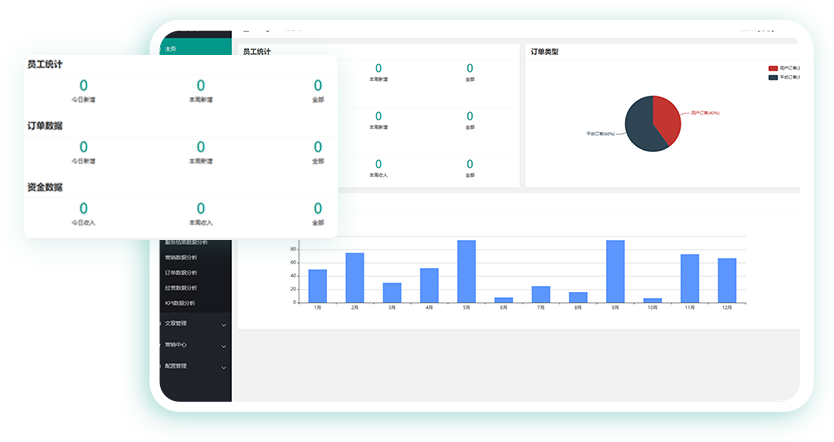Click the dark blue 60% pie slice
The width and height of the screenshot is (834, 442).
[640, 128]
